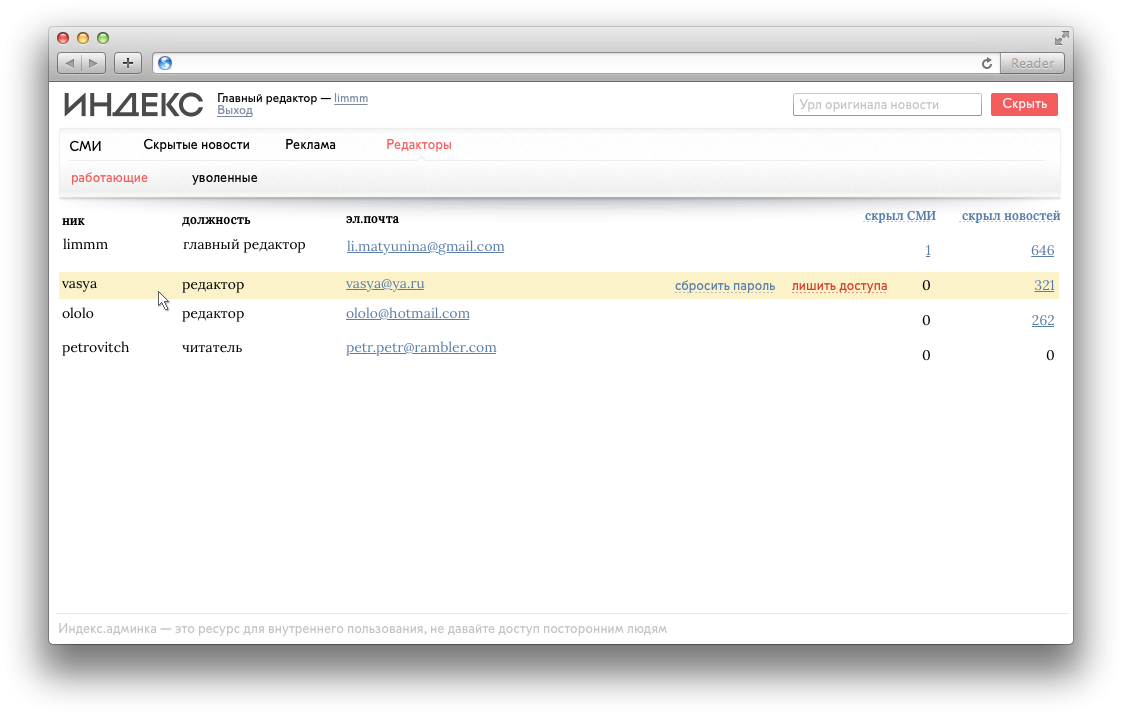1122x715 pixels.
Task: Click the Выход logout link
Action: 234,111
